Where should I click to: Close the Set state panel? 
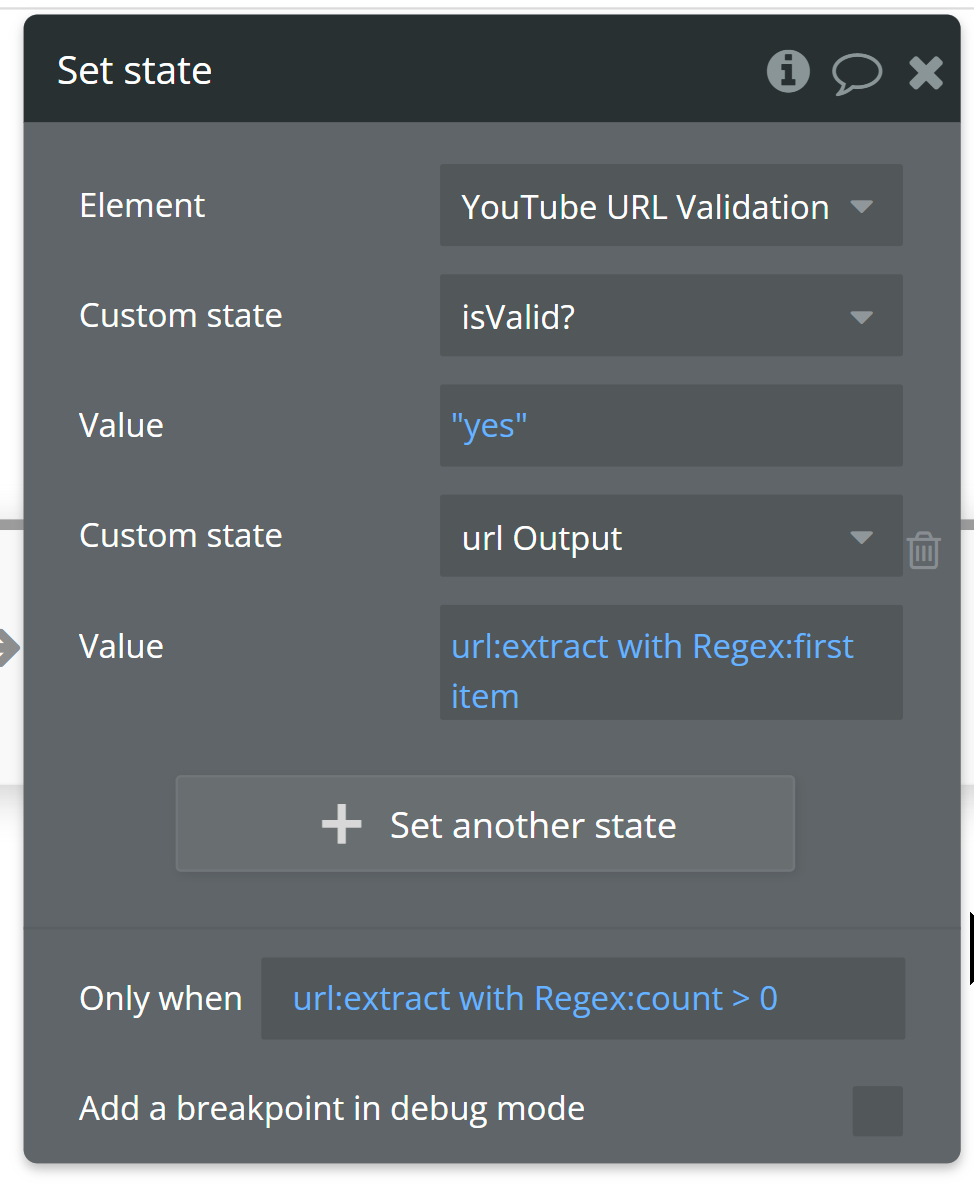[x=926, y=72]
